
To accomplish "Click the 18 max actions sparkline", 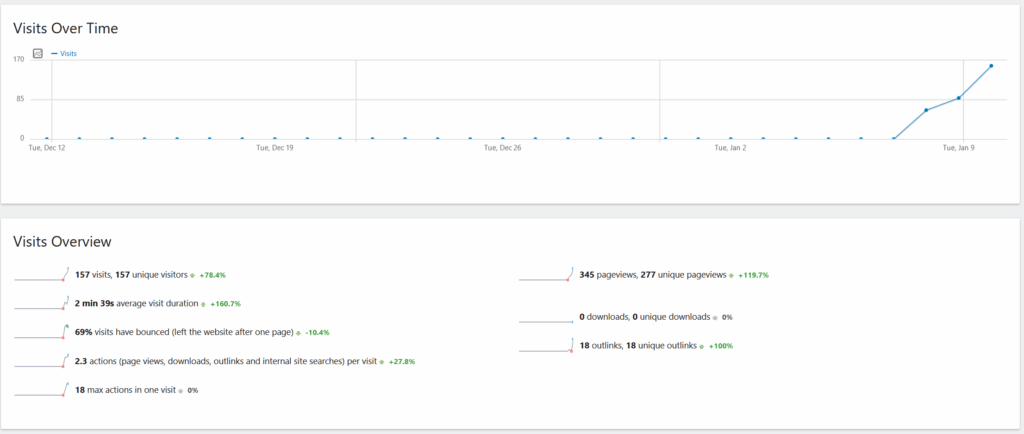I will pos(42,389).
